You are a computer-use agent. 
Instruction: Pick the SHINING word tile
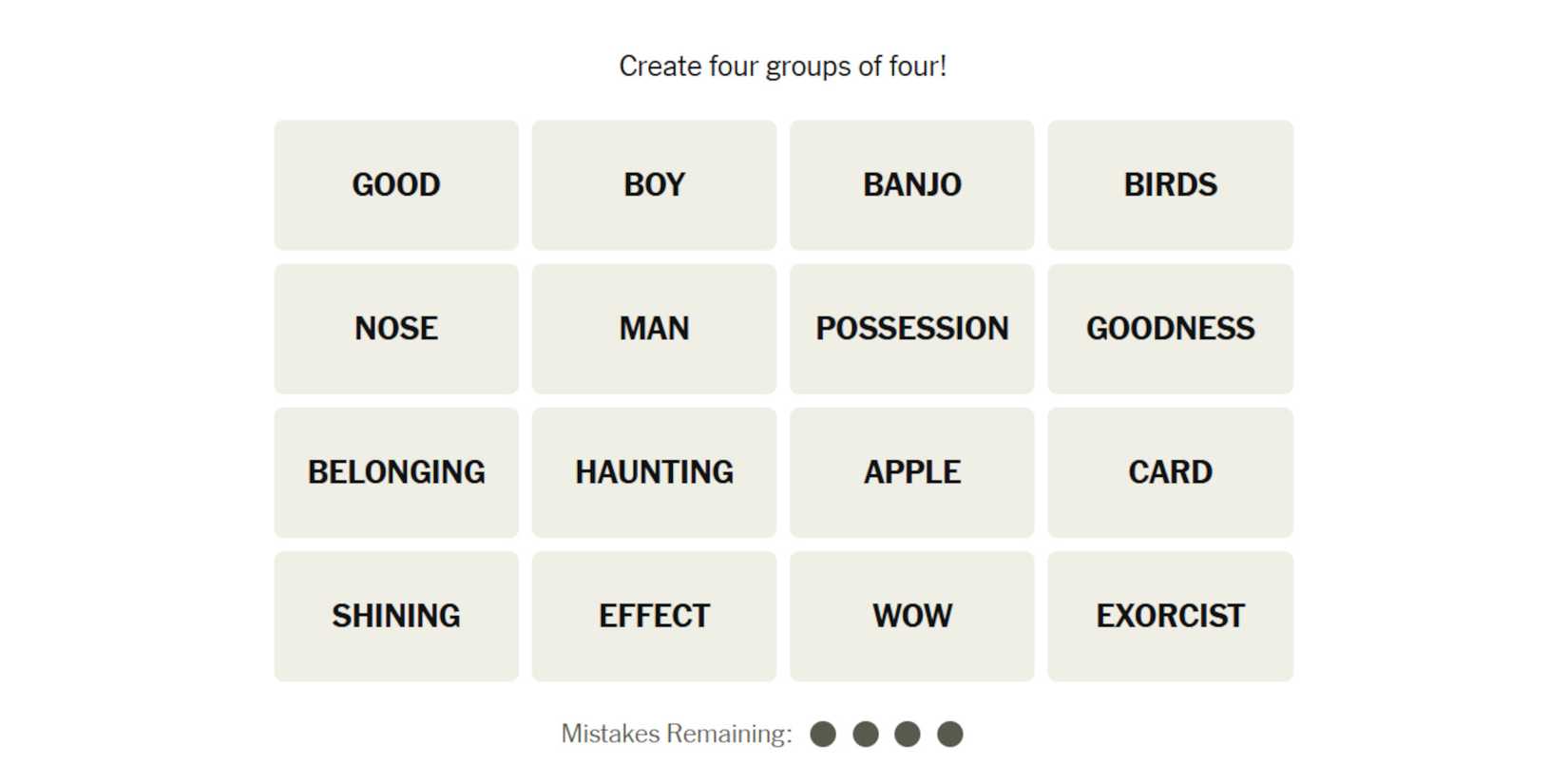(x=396, y=616)
